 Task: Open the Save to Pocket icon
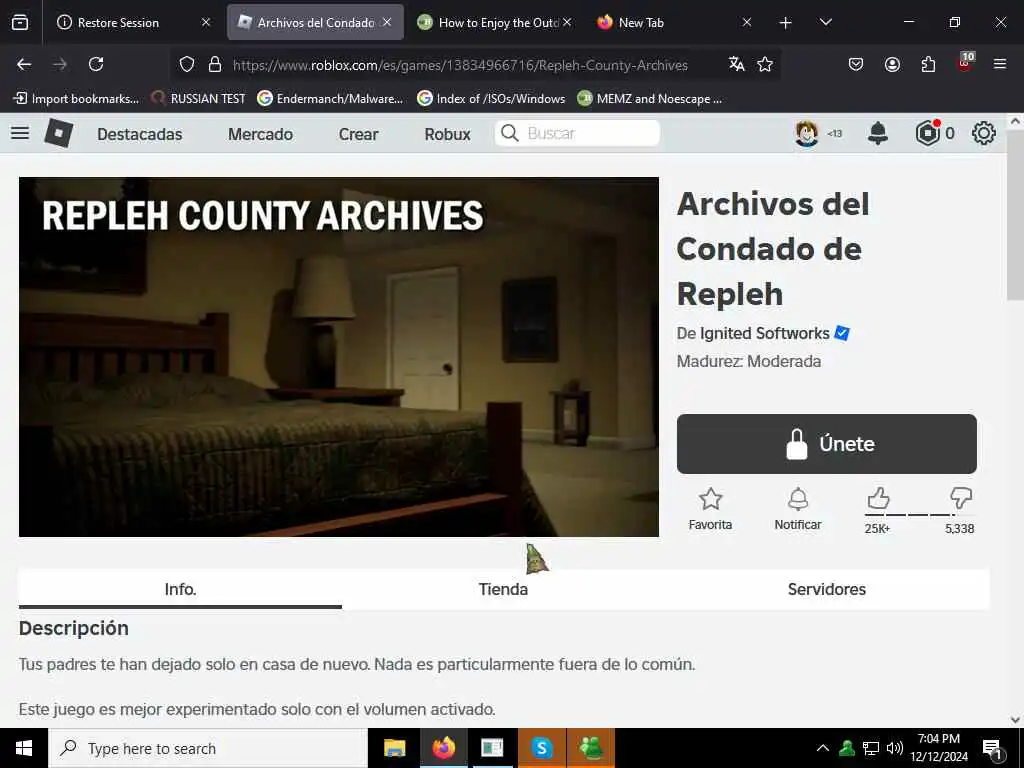[856, 64]
